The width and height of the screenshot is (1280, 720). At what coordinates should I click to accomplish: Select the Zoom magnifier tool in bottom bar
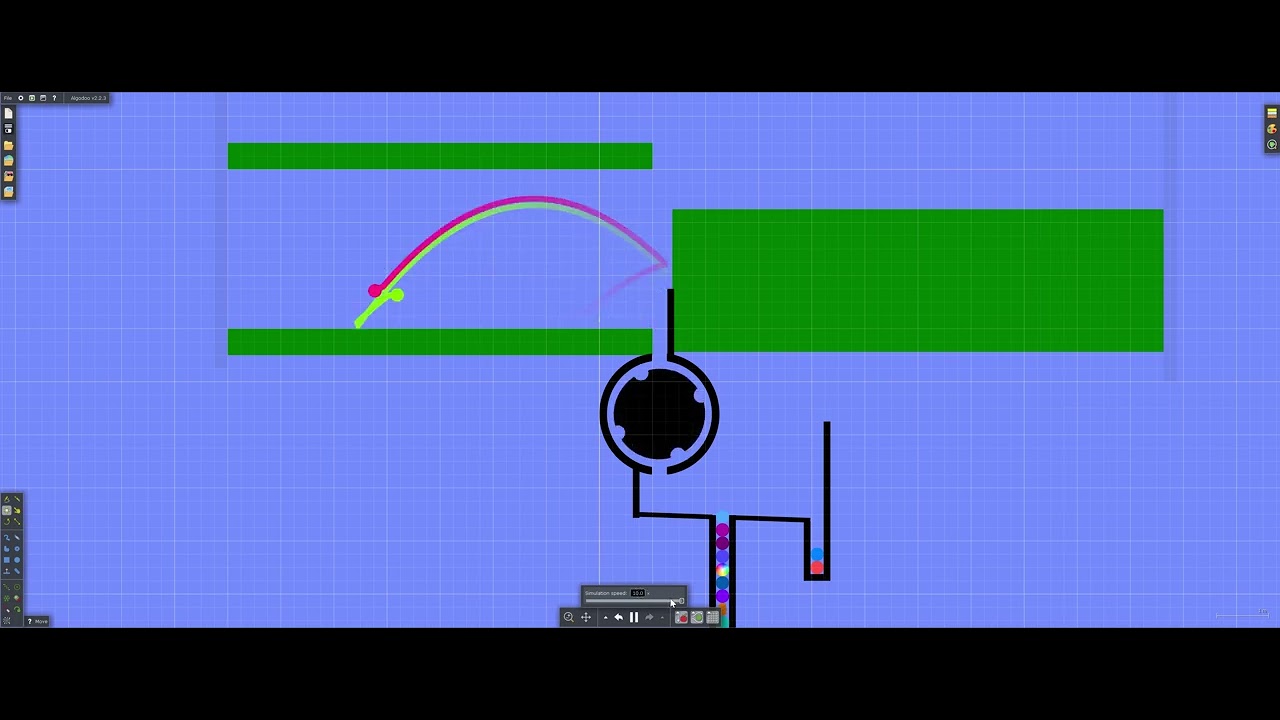[x=569, y=617]
